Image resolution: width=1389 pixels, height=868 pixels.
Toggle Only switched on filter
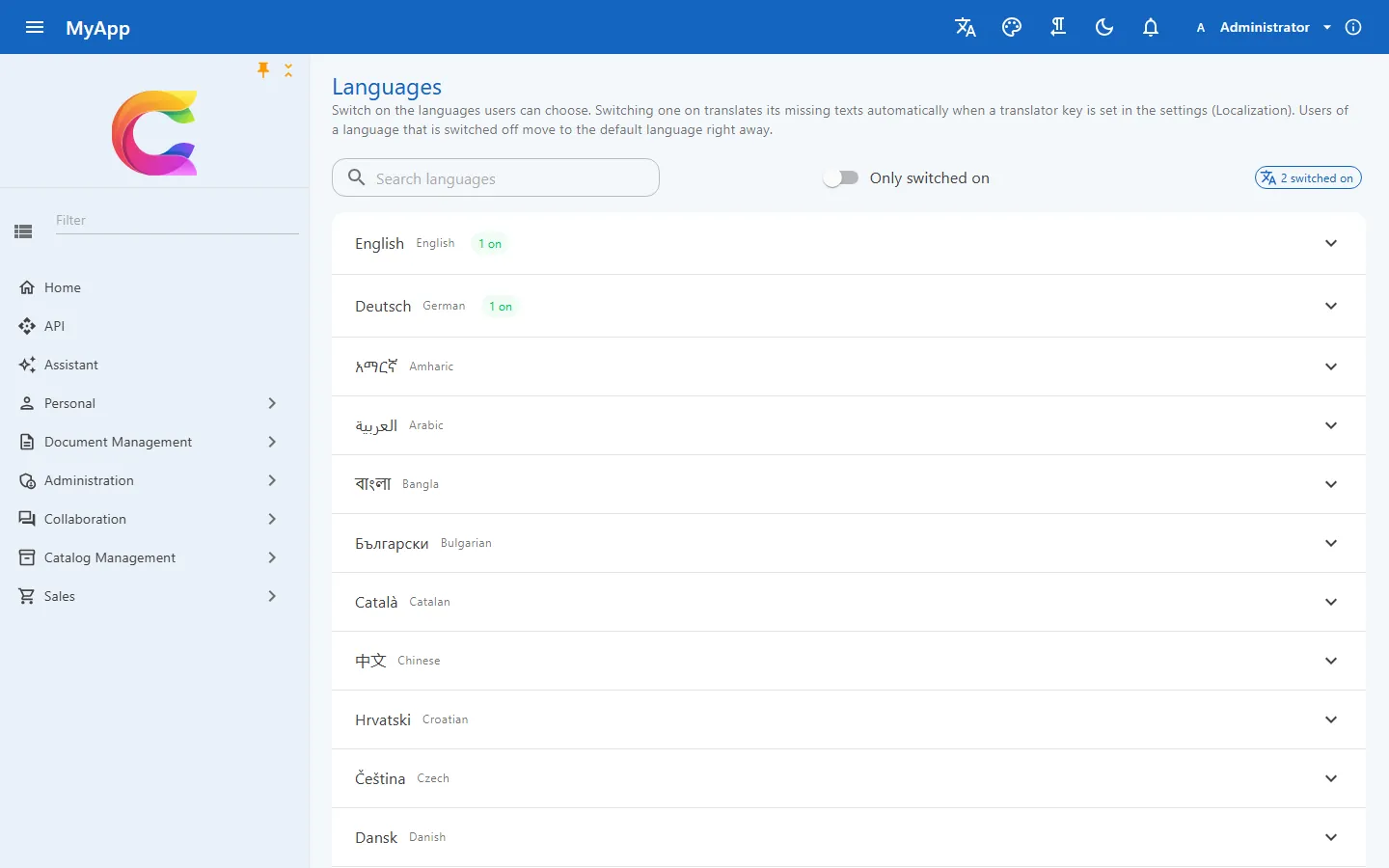tap(841, 177)
